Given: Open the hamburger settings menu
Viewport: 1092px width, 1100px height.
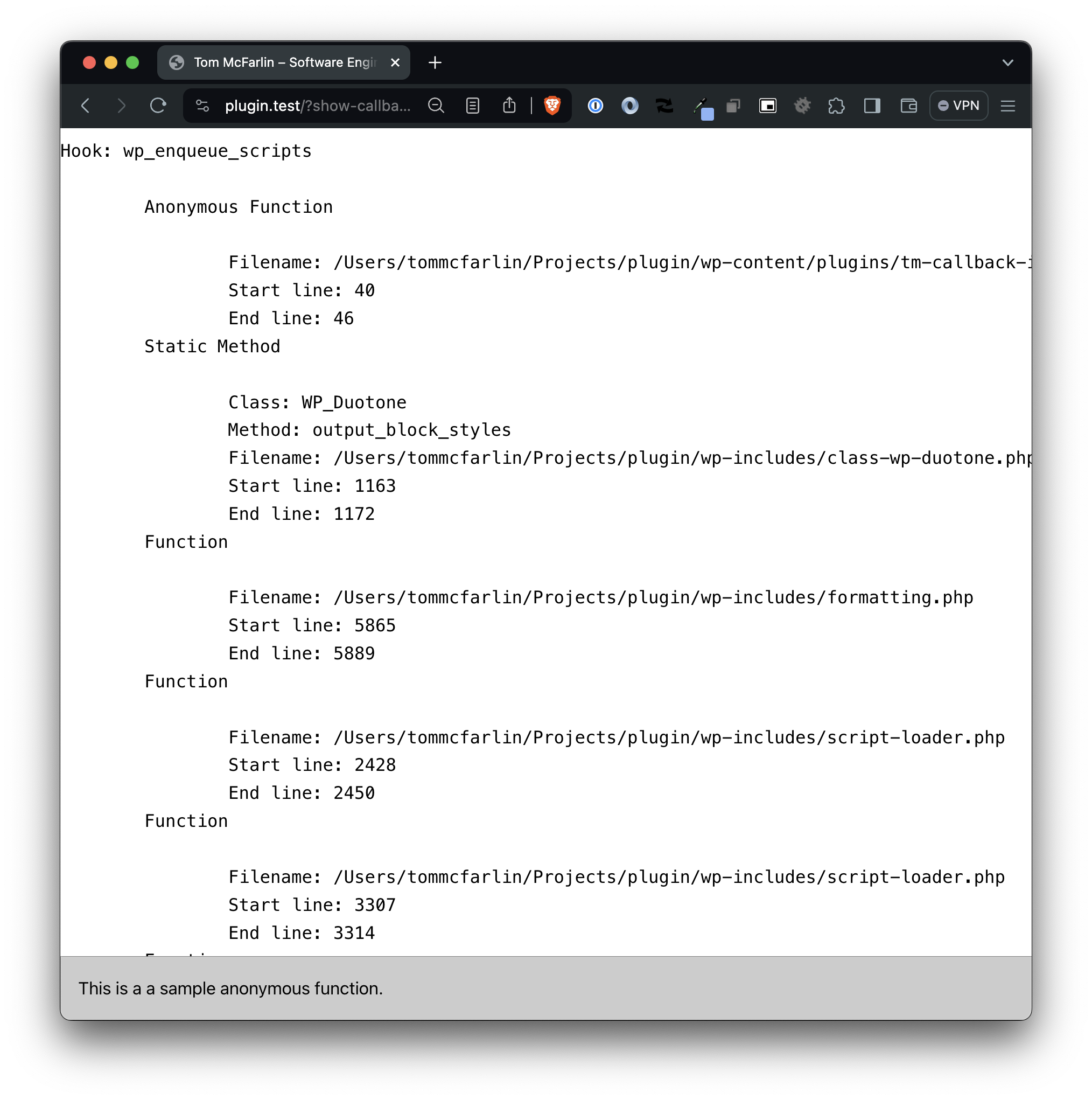Looking at the screenshot, I should click(x=1008, y=106).
